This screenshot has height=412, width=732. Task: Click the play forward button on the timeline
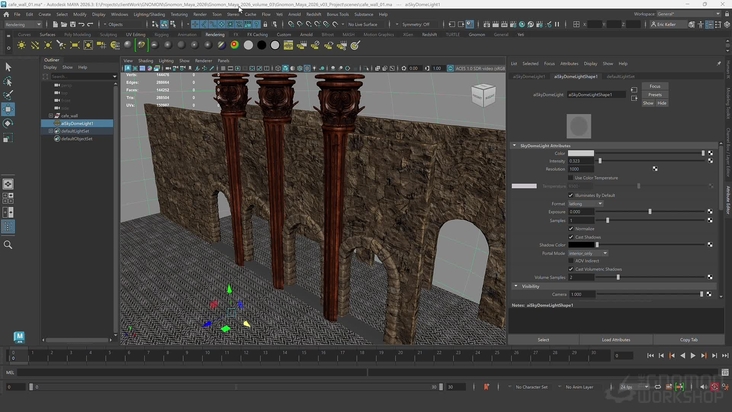(692, 355)
